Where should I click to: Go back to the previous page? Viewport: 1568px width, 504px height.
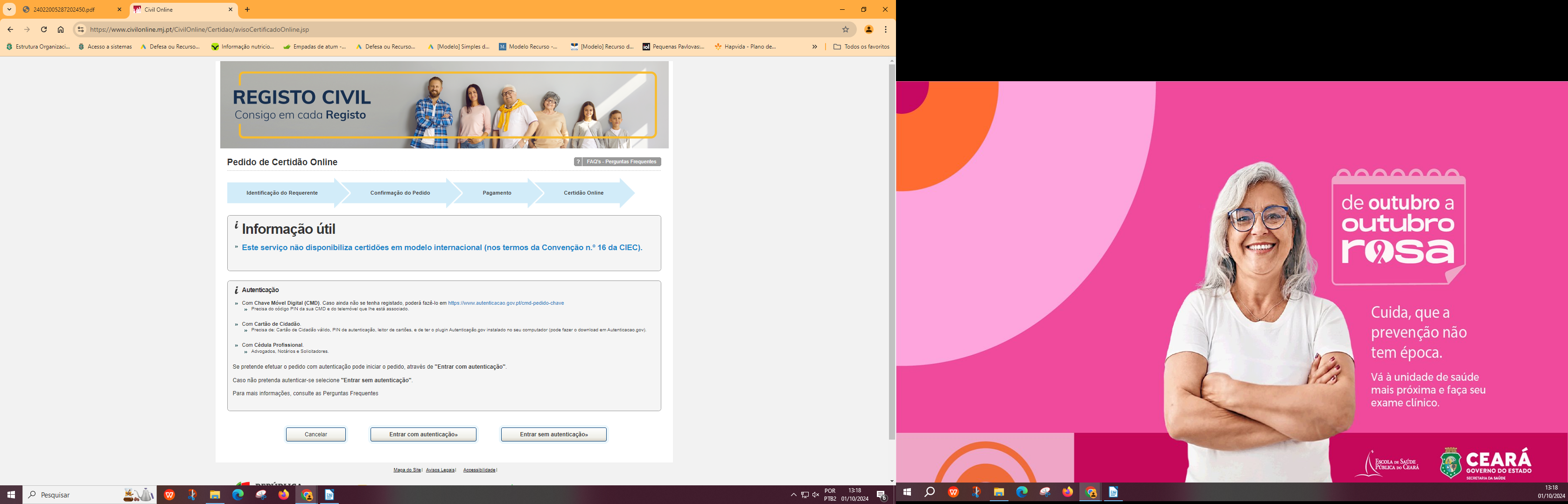(x=10, y=29)
